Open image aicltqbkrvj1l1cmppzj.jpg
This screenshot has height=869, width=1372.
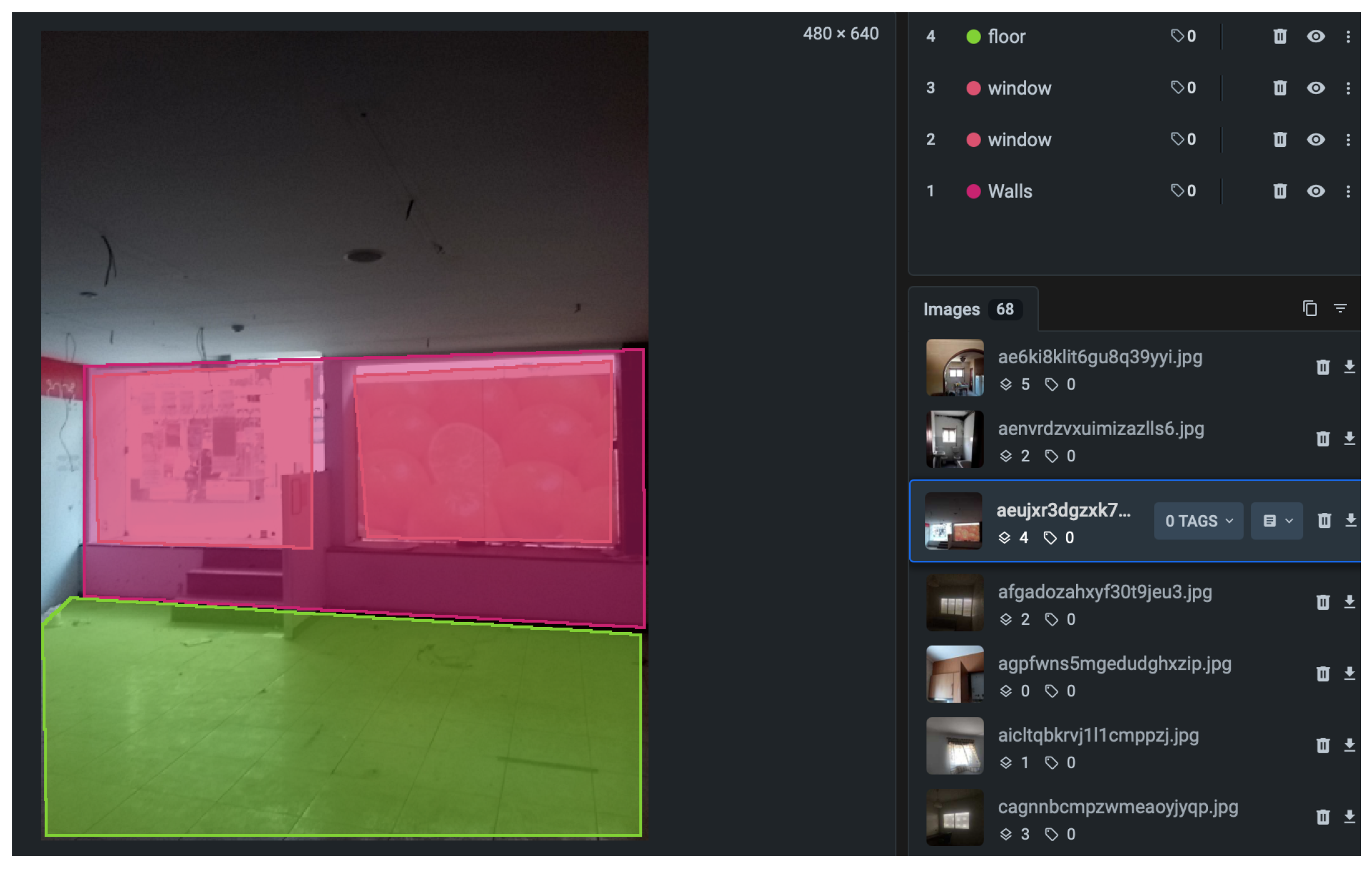click(1098, 735)
